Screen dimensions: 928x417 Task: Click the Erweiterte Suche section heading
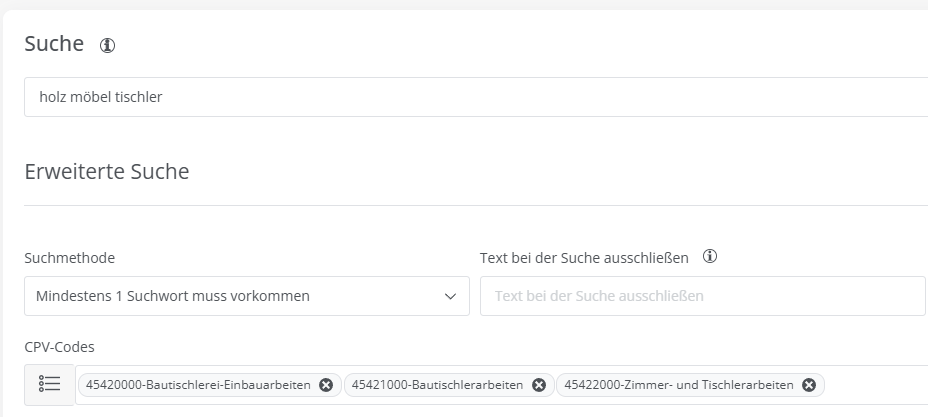[x=107, y=171]
